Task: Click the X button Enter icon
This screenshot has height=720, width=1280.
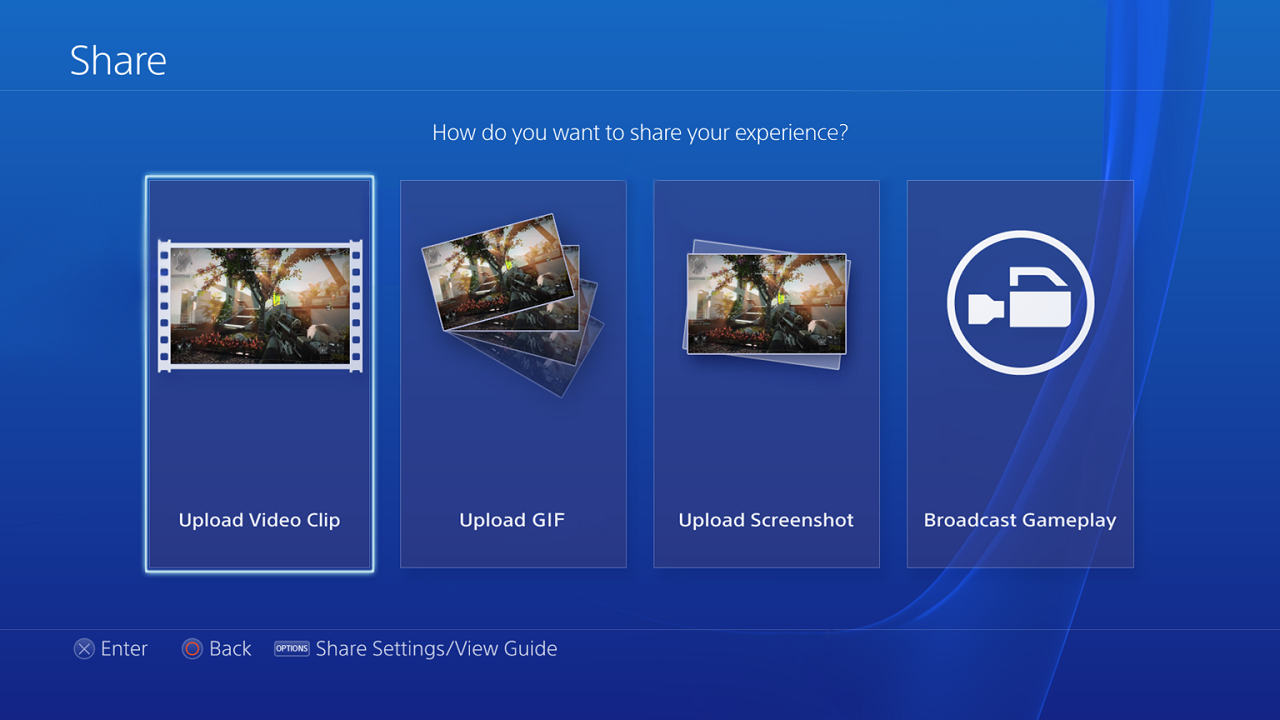Action: click(x=84, y=649)
